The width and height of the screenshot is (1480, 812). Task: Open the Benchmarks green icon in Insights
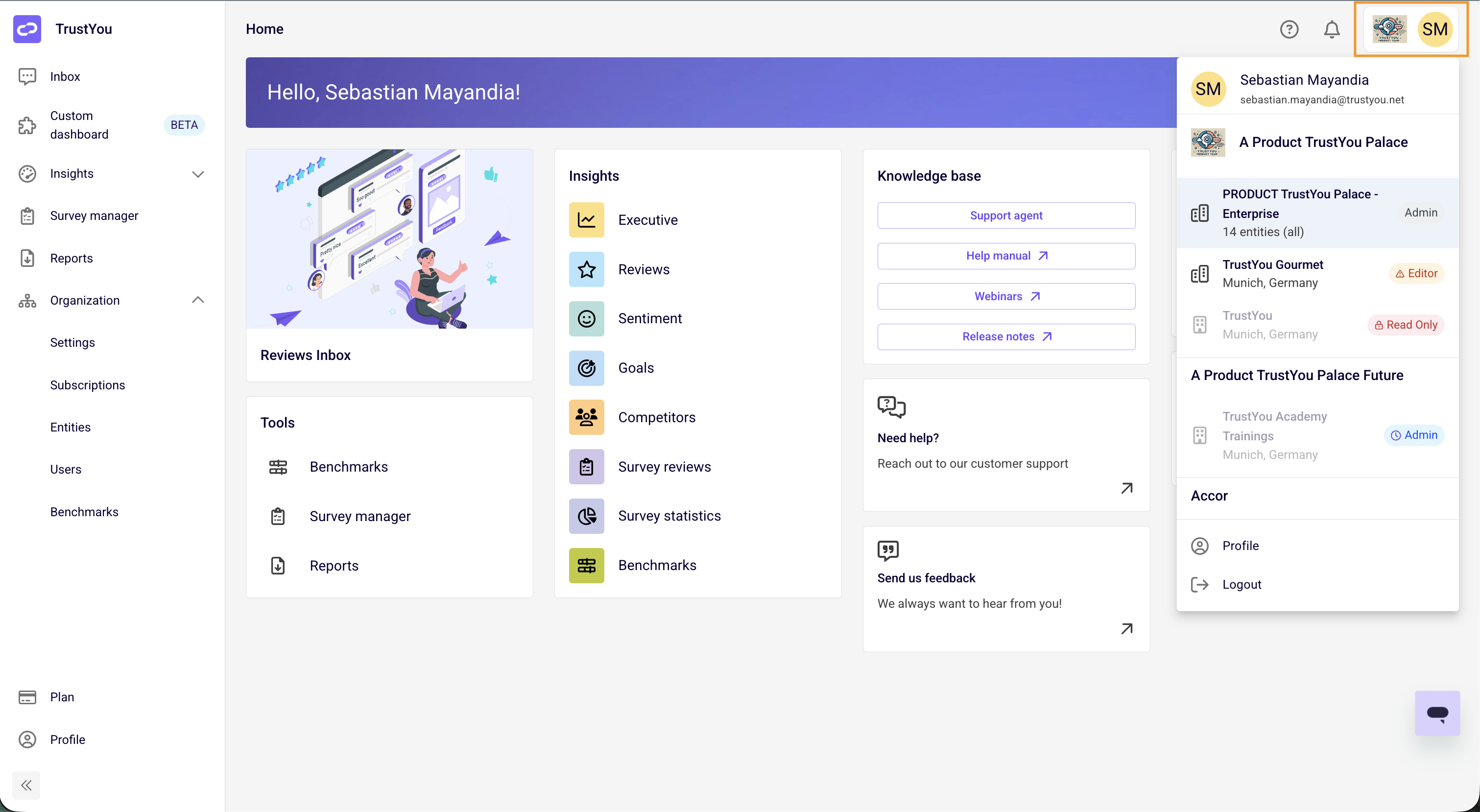586,566
